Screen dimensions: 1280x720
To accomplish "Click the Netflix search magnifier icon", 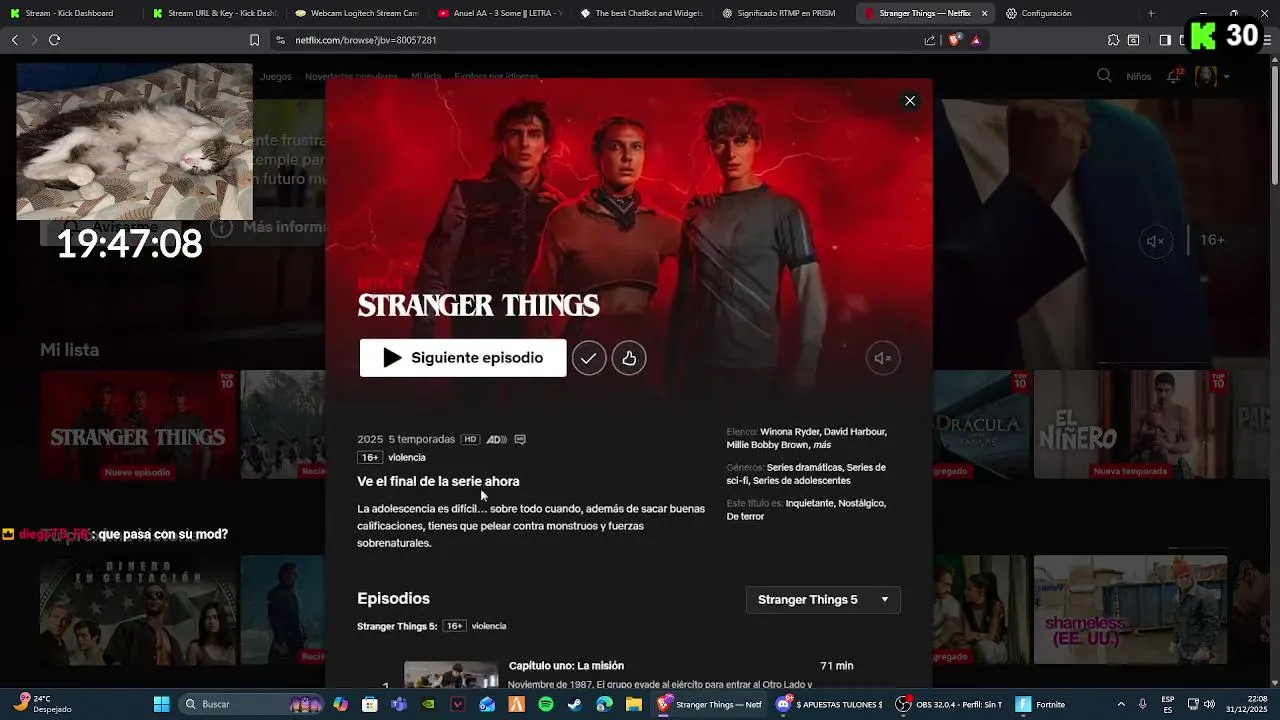I will point(1104,76).
